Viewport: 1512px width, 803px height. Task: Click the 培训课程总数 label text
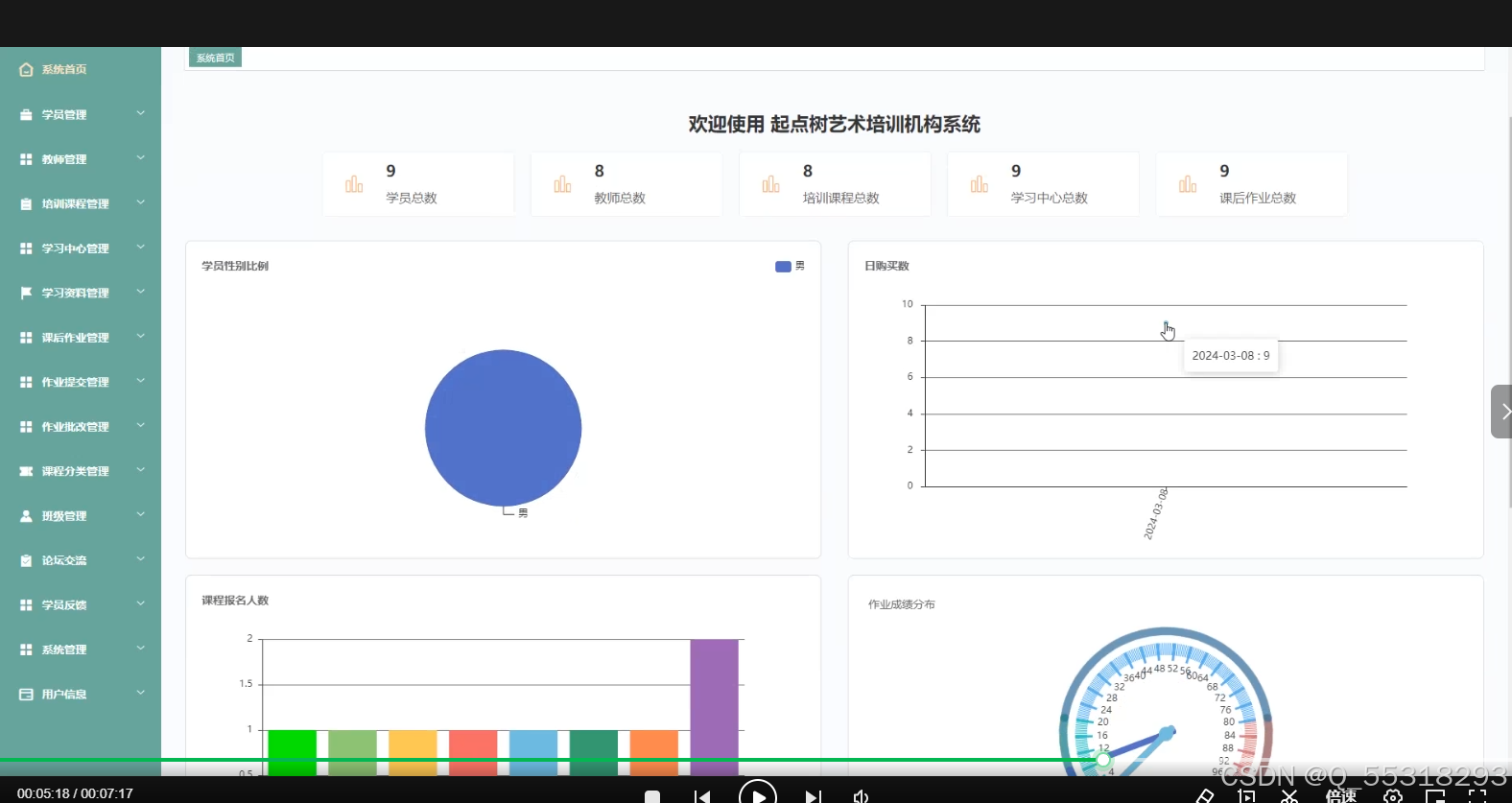tap(841, 198)
